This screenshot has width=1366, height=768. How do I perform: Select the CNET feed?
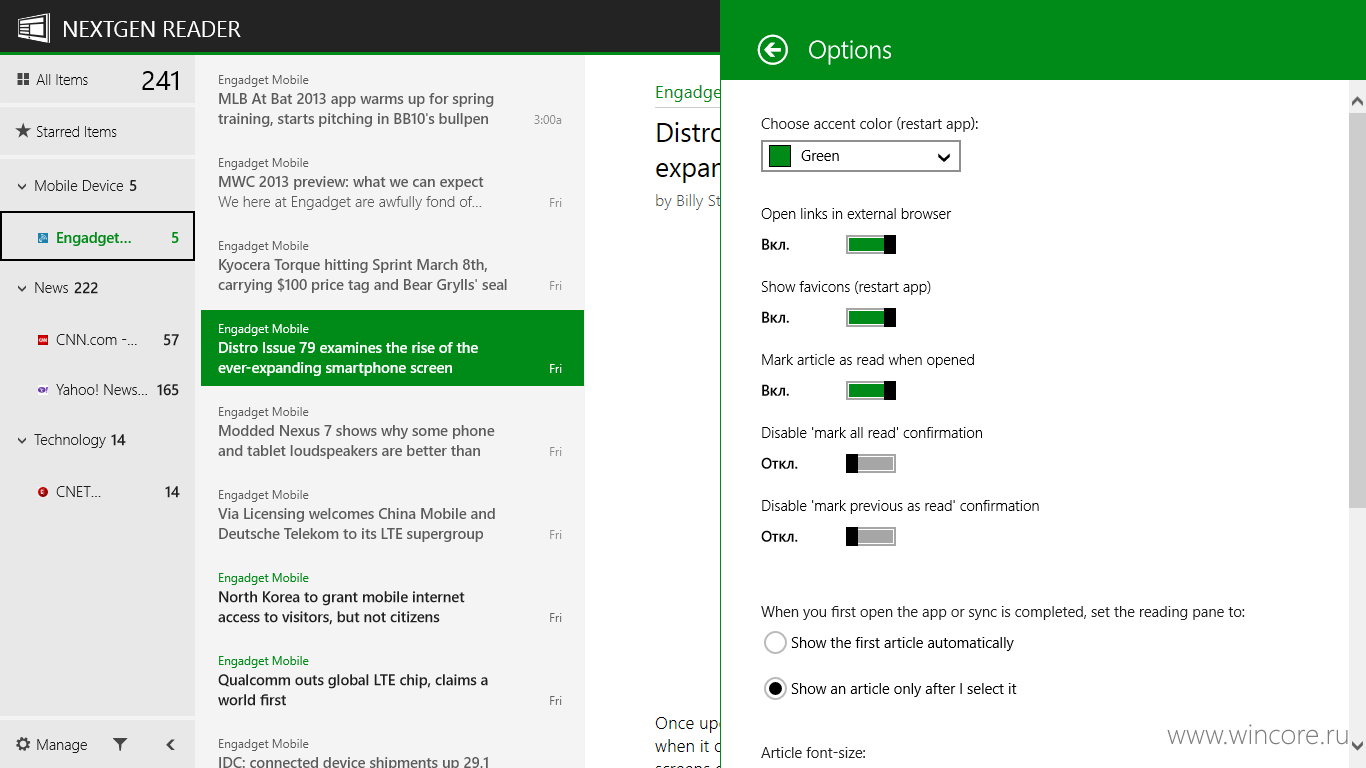coord(97,492)
